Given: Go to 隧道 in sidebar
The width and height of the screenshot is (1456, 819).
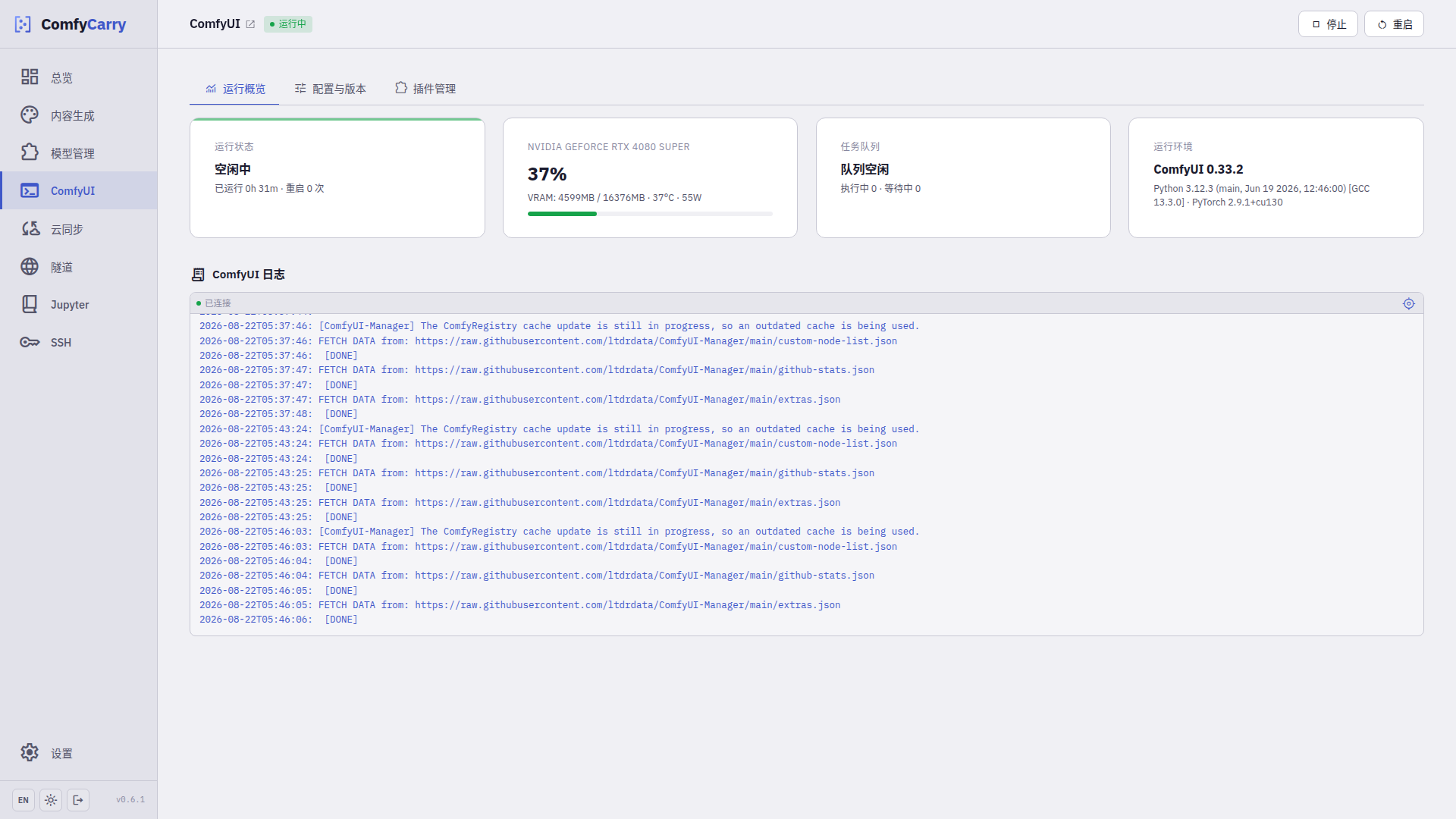Looking at the screenshot, I should pos(78,267).
